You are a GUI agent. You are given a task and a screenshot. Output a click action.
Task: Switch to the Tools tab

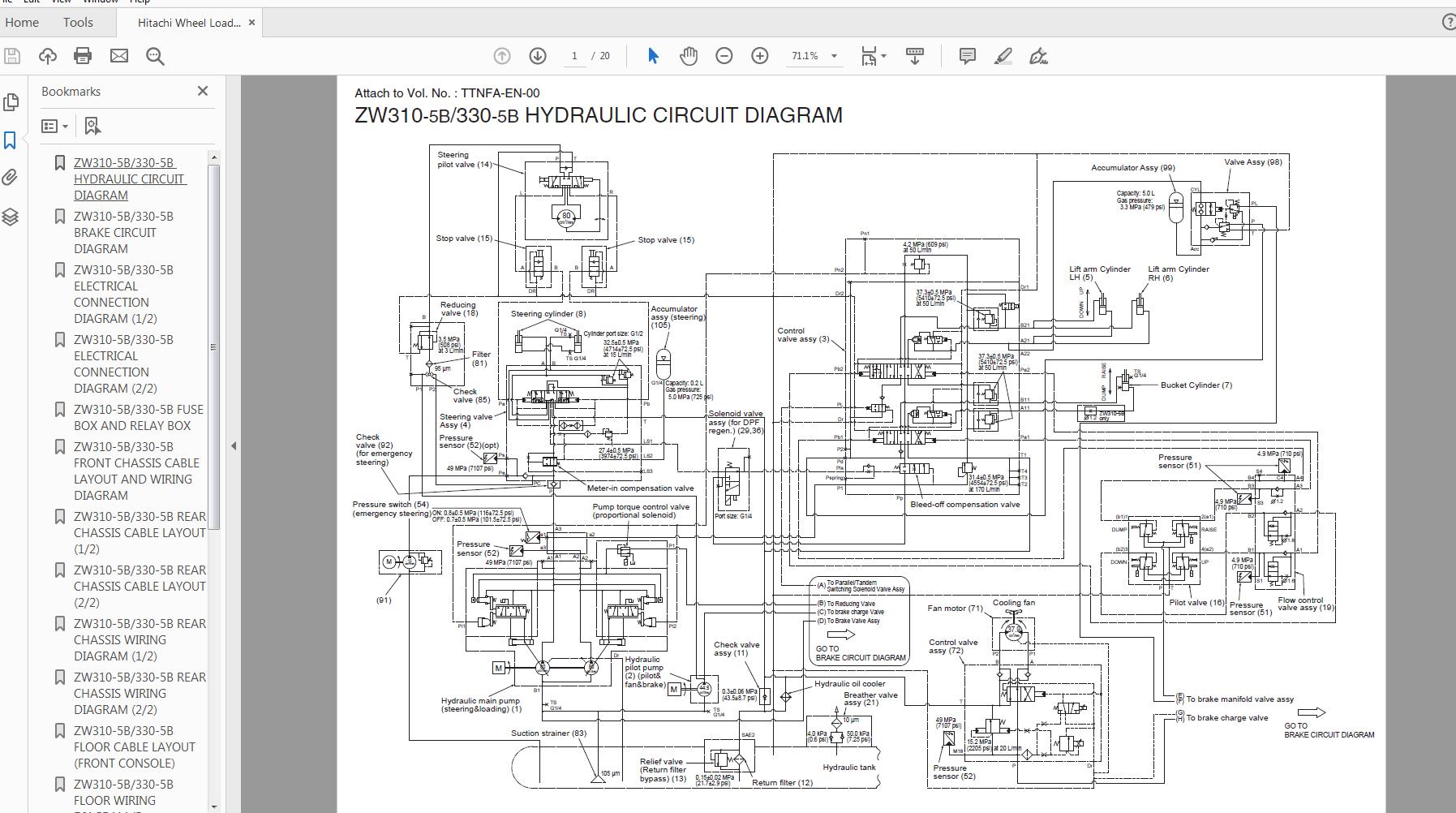coord(78,22)
